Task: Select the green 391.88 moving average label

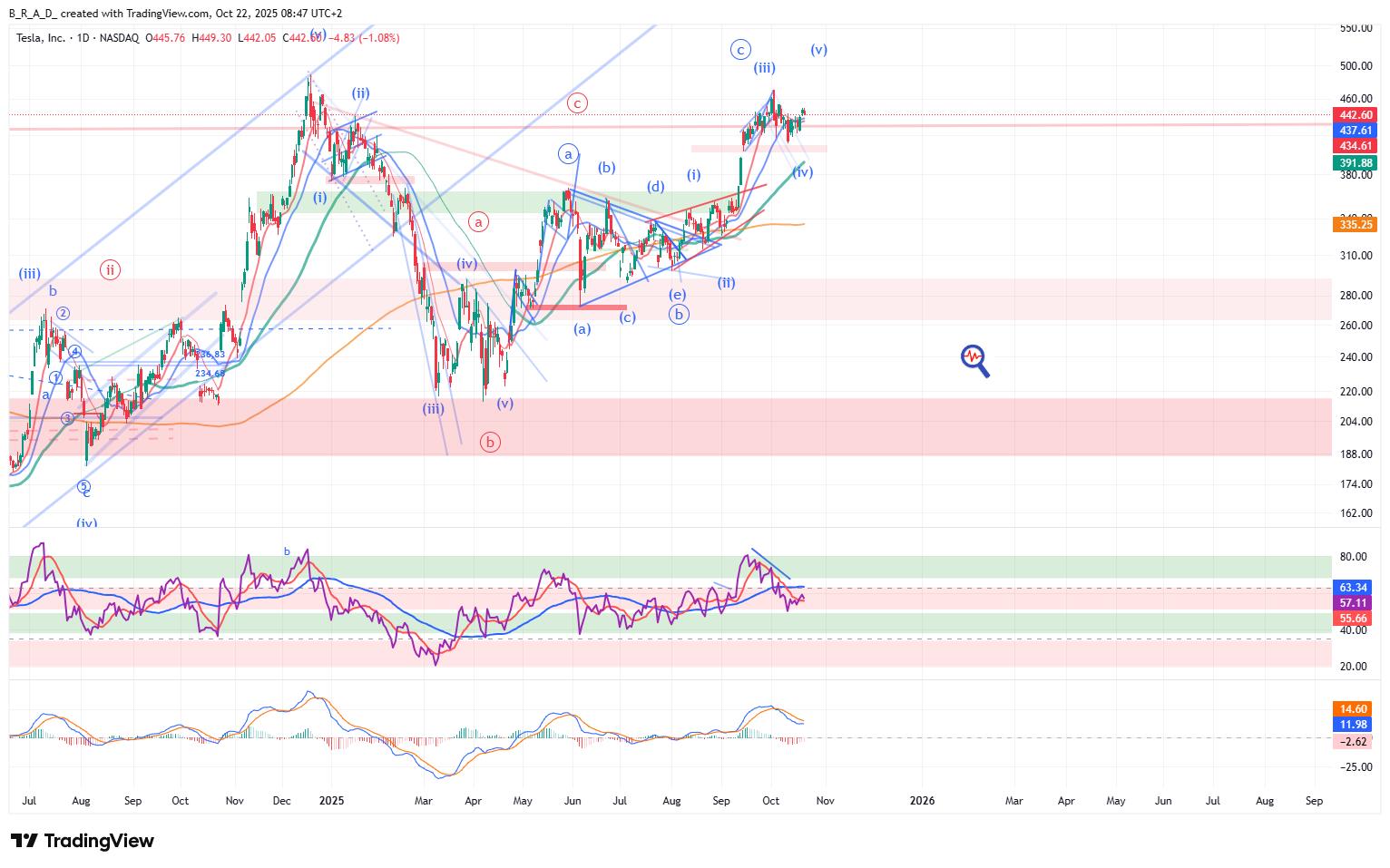Action: pos(1354,163)
